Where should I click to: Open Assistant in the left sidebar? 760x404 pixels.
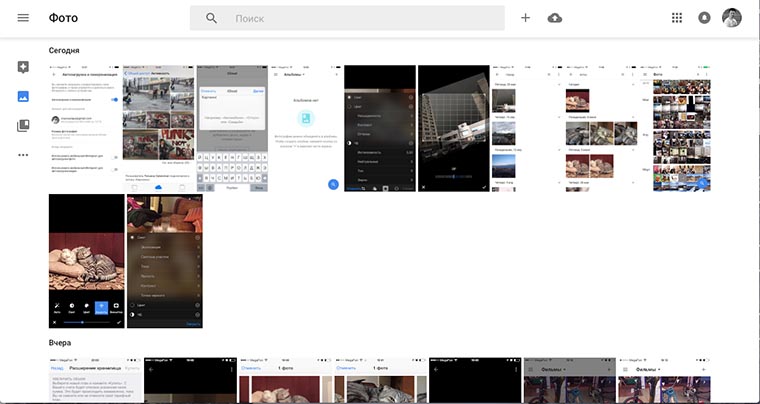click(x=23, y=67)
